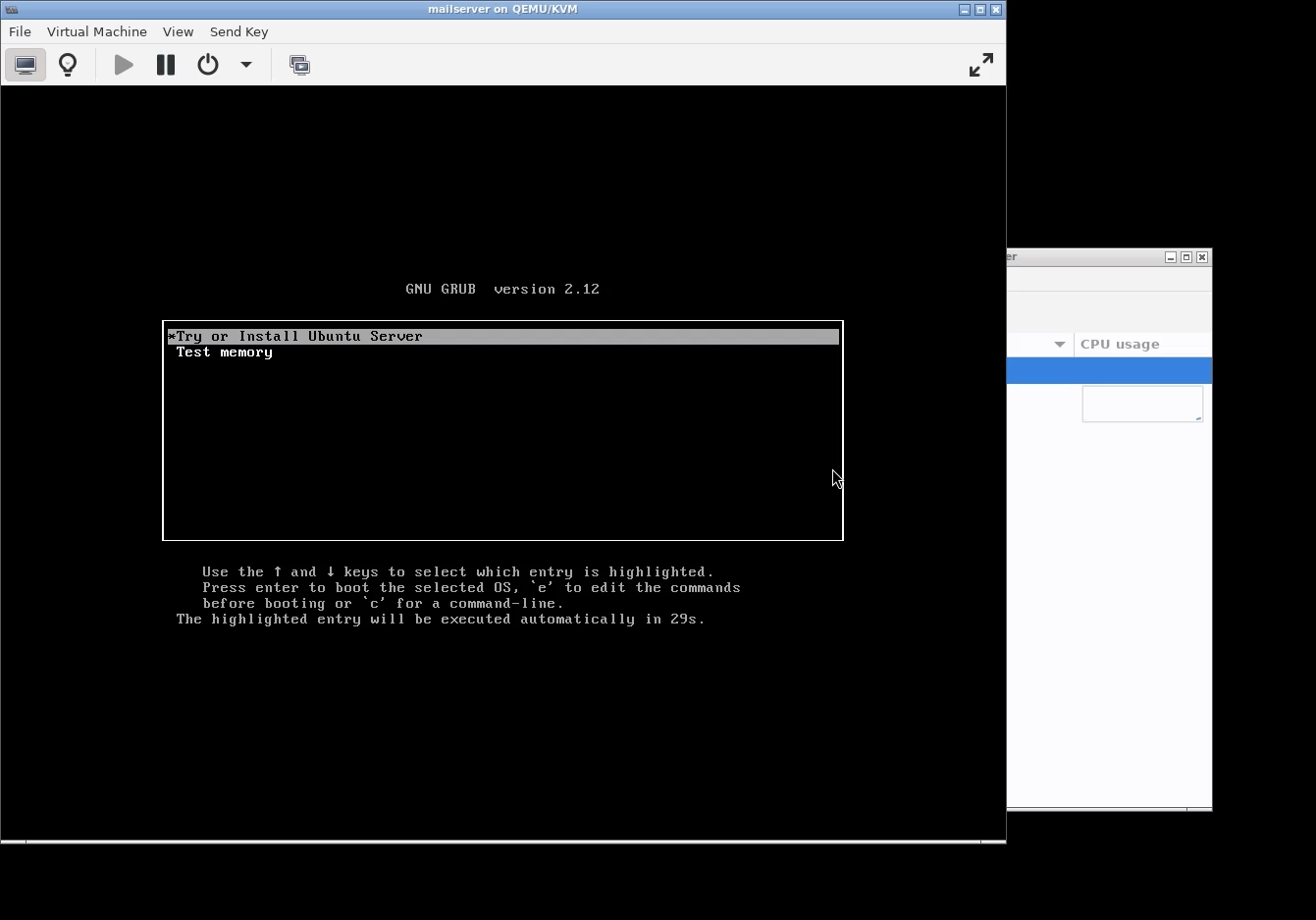Show virtual hardware details lightbulb

tap(68, 65)
